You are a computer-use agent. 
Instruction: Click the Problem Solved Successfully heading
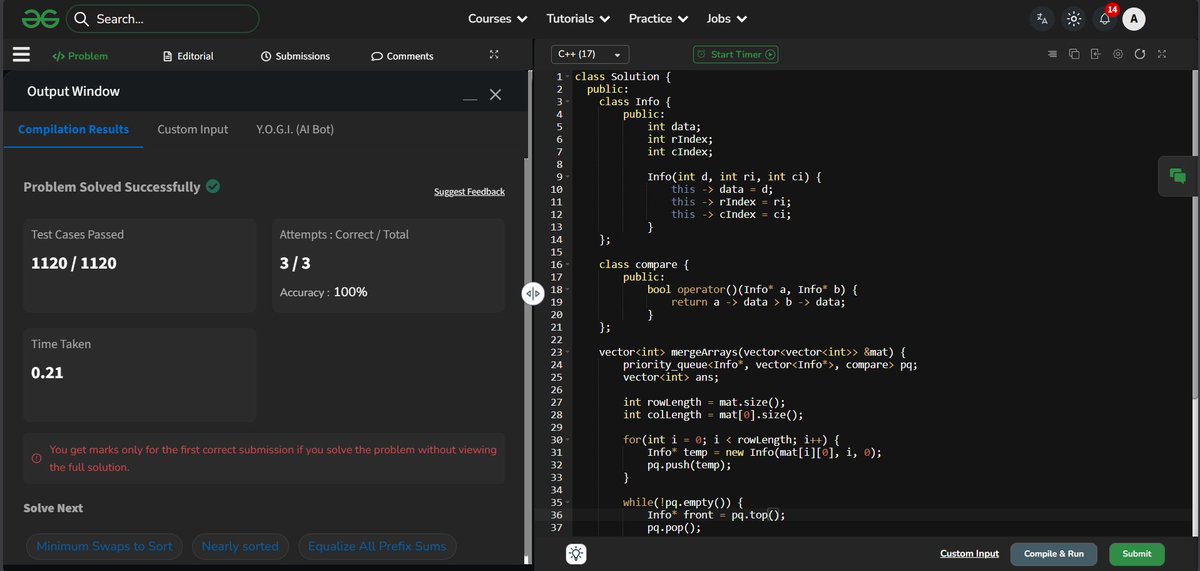(x=112, y=187)
